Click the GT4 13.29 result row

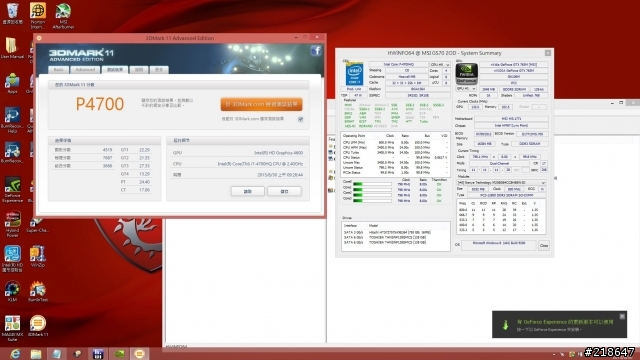[136, 174]
